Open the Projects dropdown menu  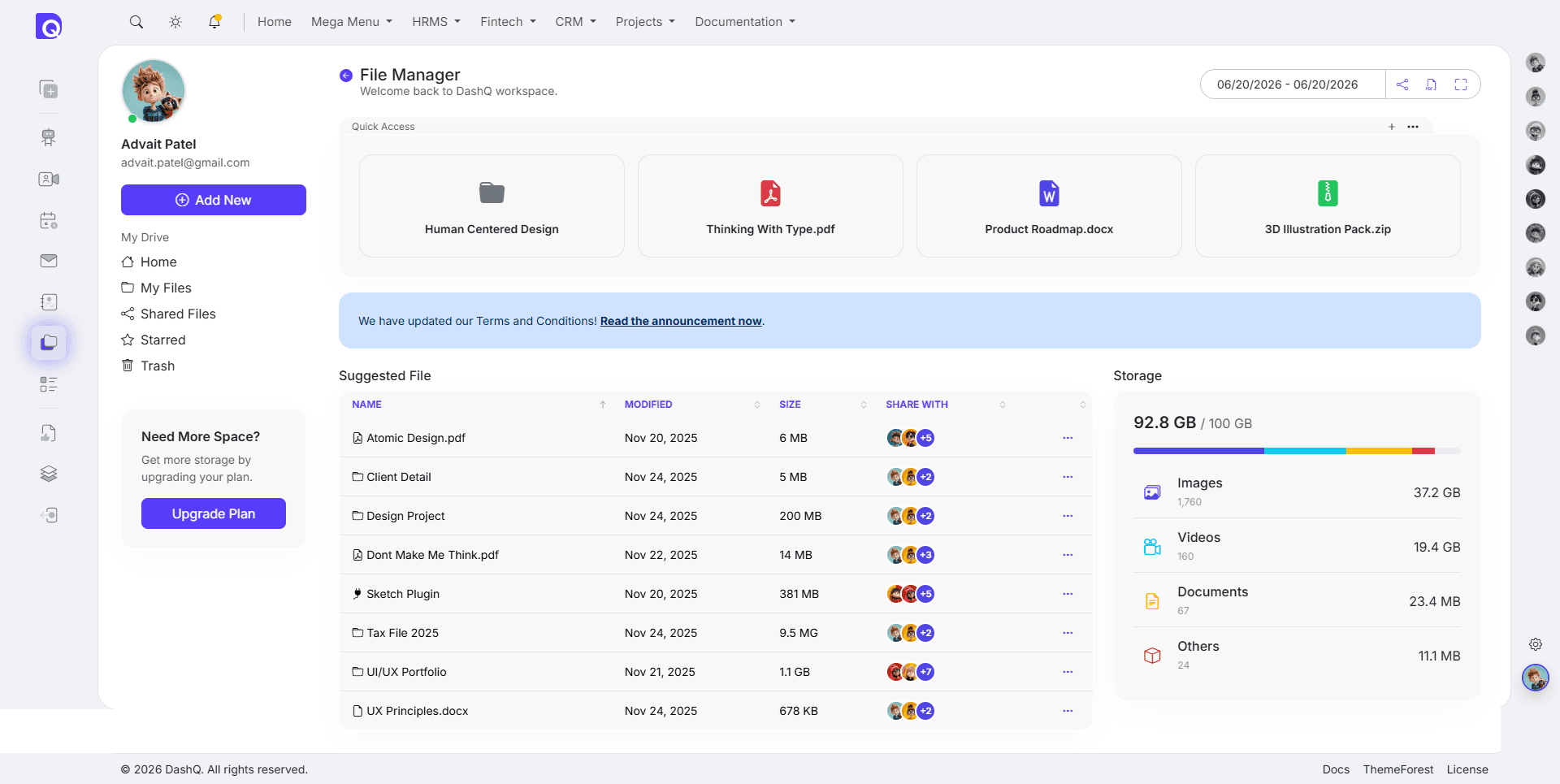click(x=645, y=22)
